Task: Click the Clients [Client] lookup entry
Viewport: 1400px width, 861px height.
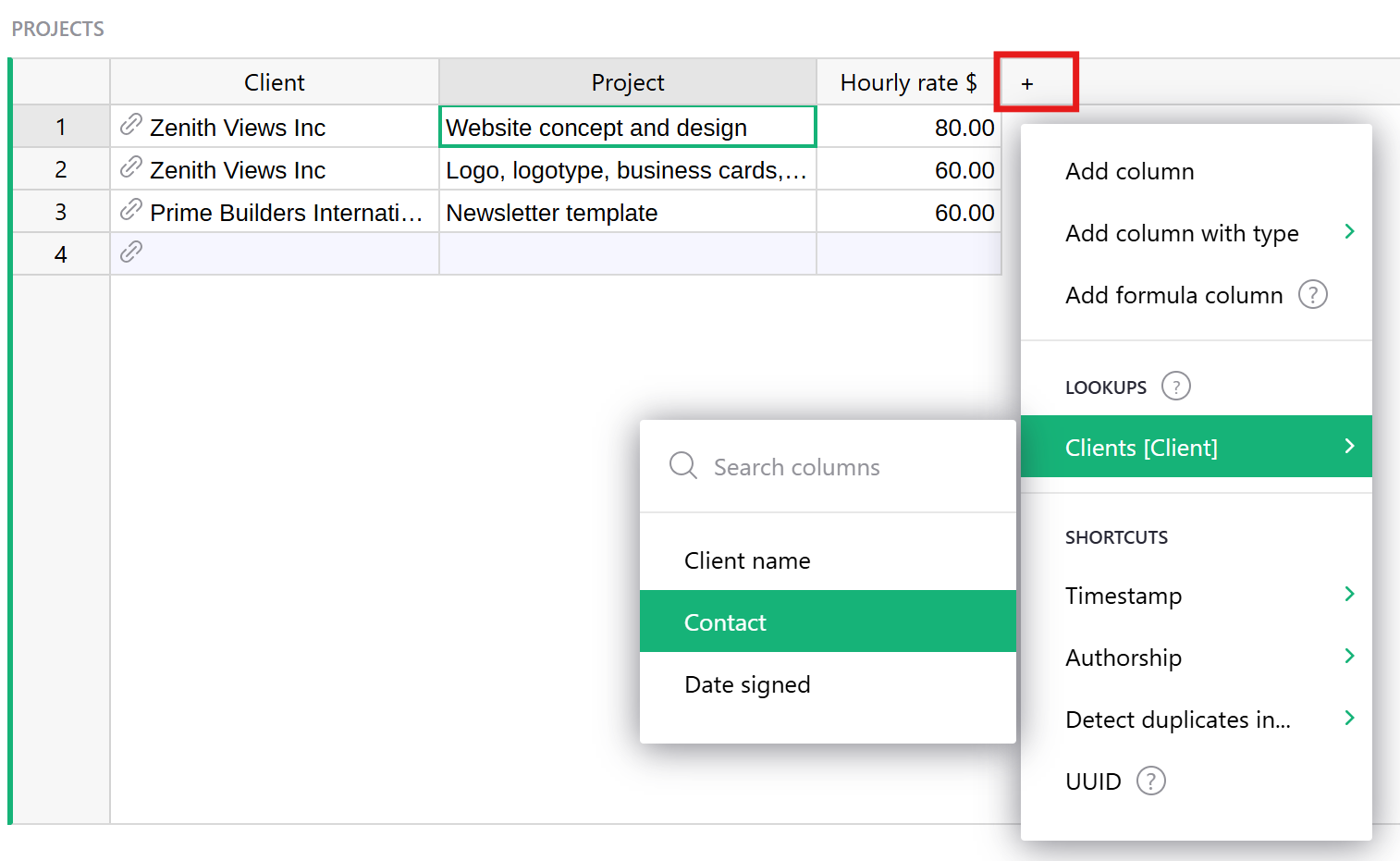Action: tap(1141, 448)
